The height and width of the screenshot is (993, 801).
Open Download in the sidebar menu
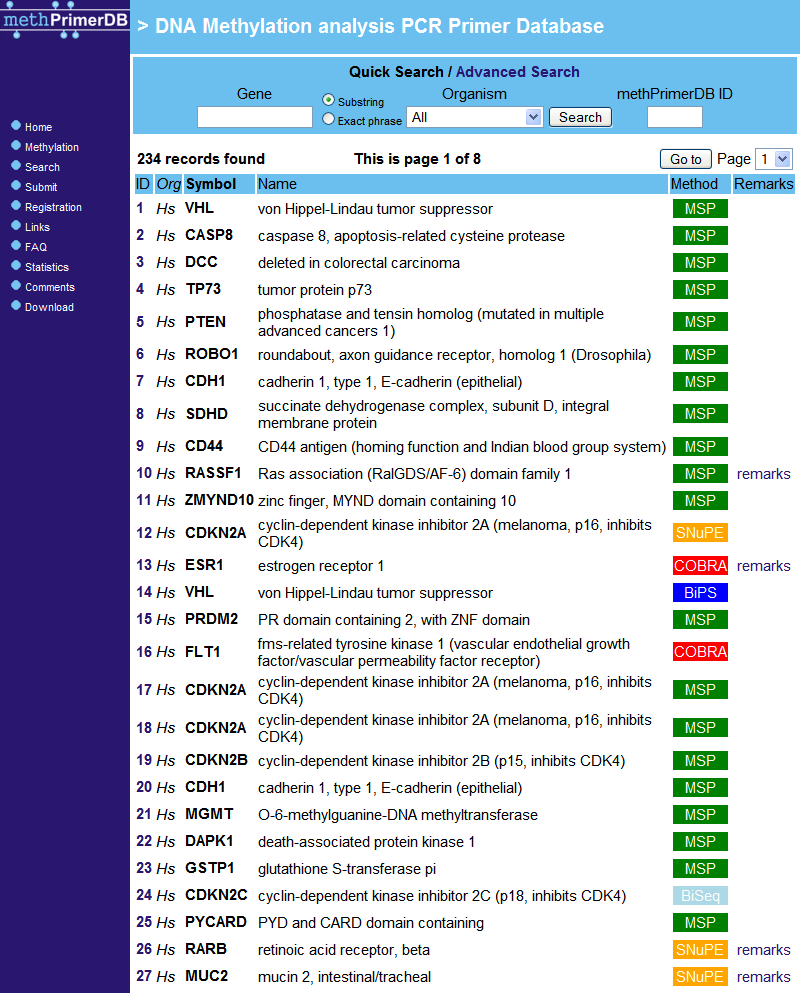point(49,307)
